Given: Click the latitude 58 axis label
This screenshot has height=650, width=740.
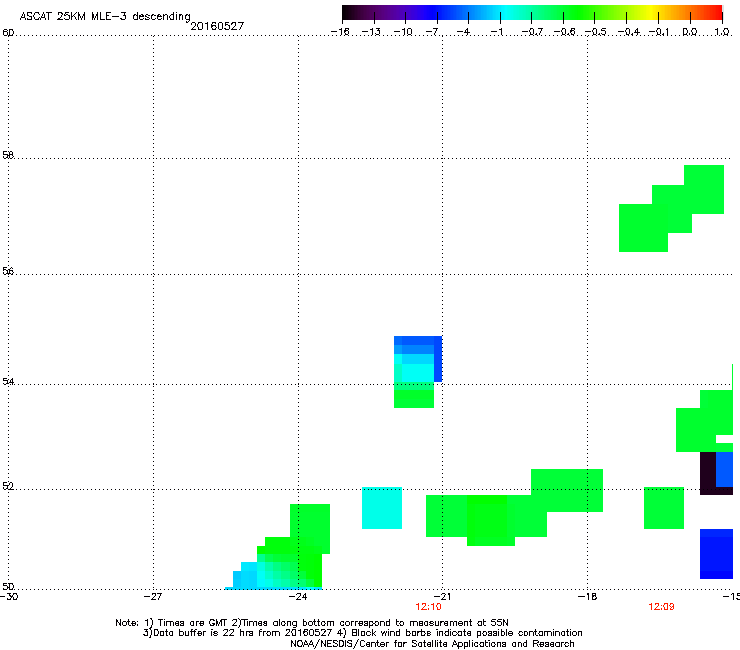Looking at the screenshot, I should pos(8,155).
